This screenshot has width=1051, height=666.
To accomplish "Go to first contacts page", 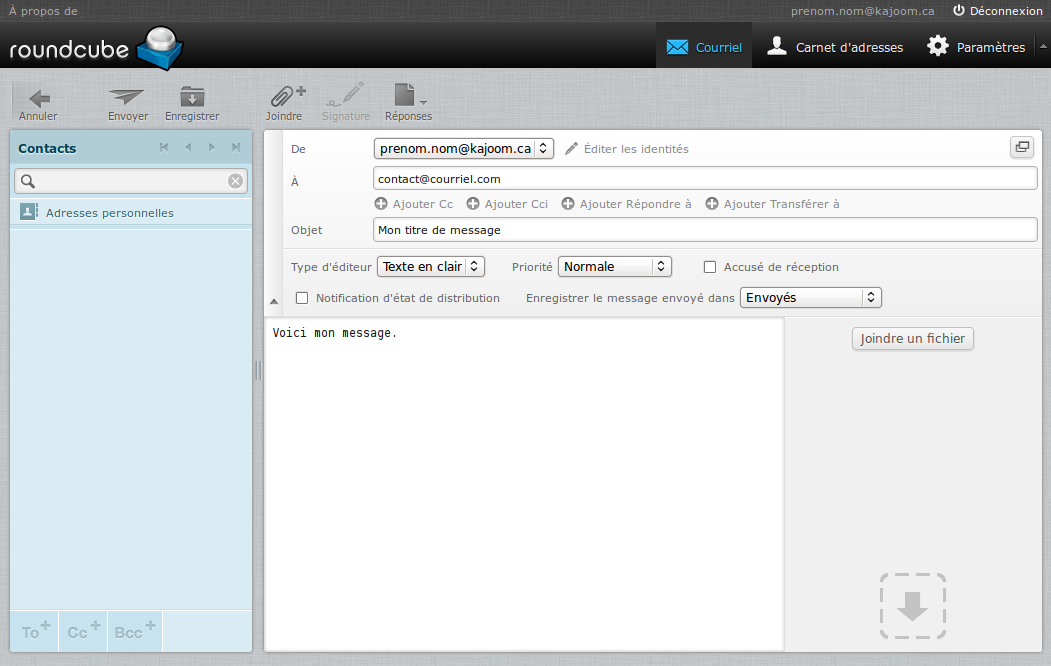I will 164,147.
